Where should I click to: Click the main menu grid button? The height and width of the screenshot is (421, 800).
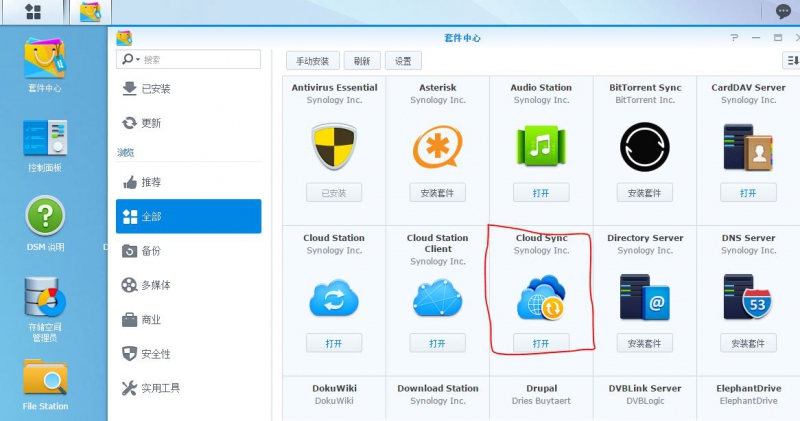(x=33, y=12)
